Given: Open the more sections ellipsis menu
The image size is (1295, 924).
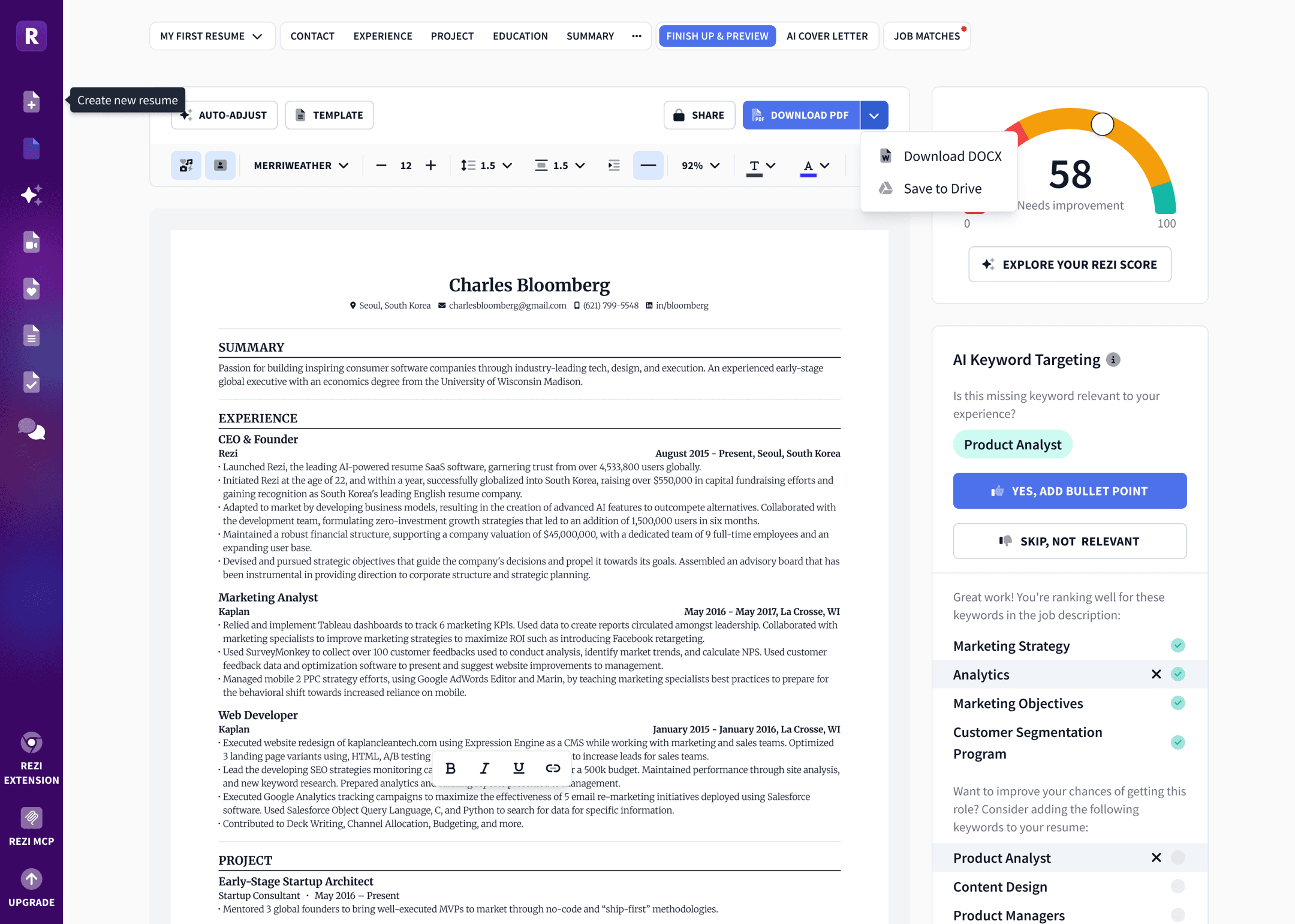Looking at the screenshot, I should (636, 36).
